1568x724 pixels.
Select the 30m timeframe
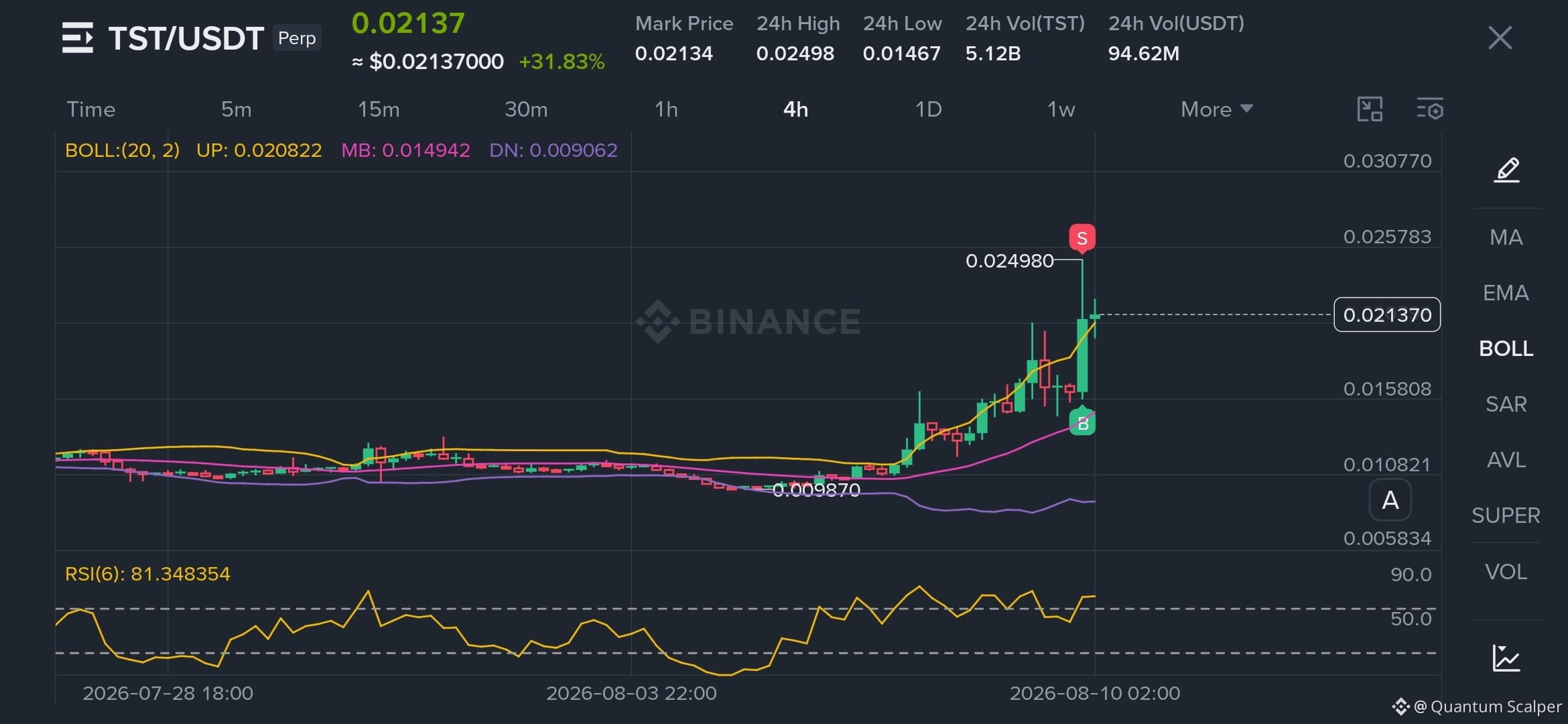pos(526,109)
